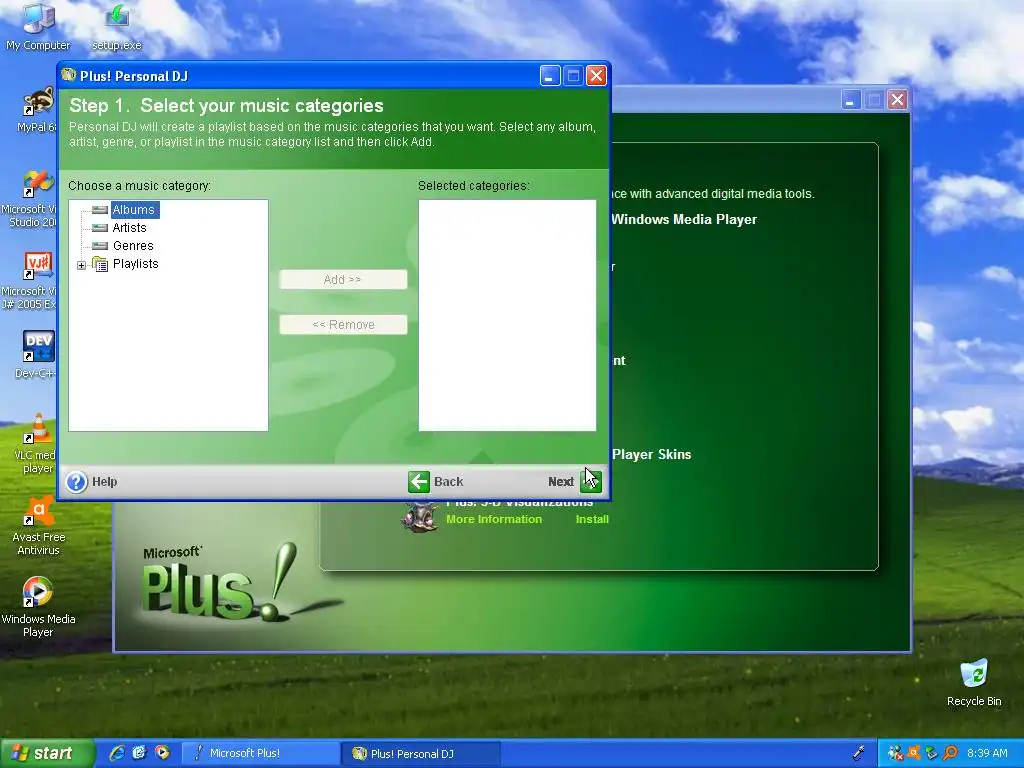The width and height of the screenshot is (1024, 768).
Task: Select the MyPal desktop shortcut
Action: click(x=37, y=110)
